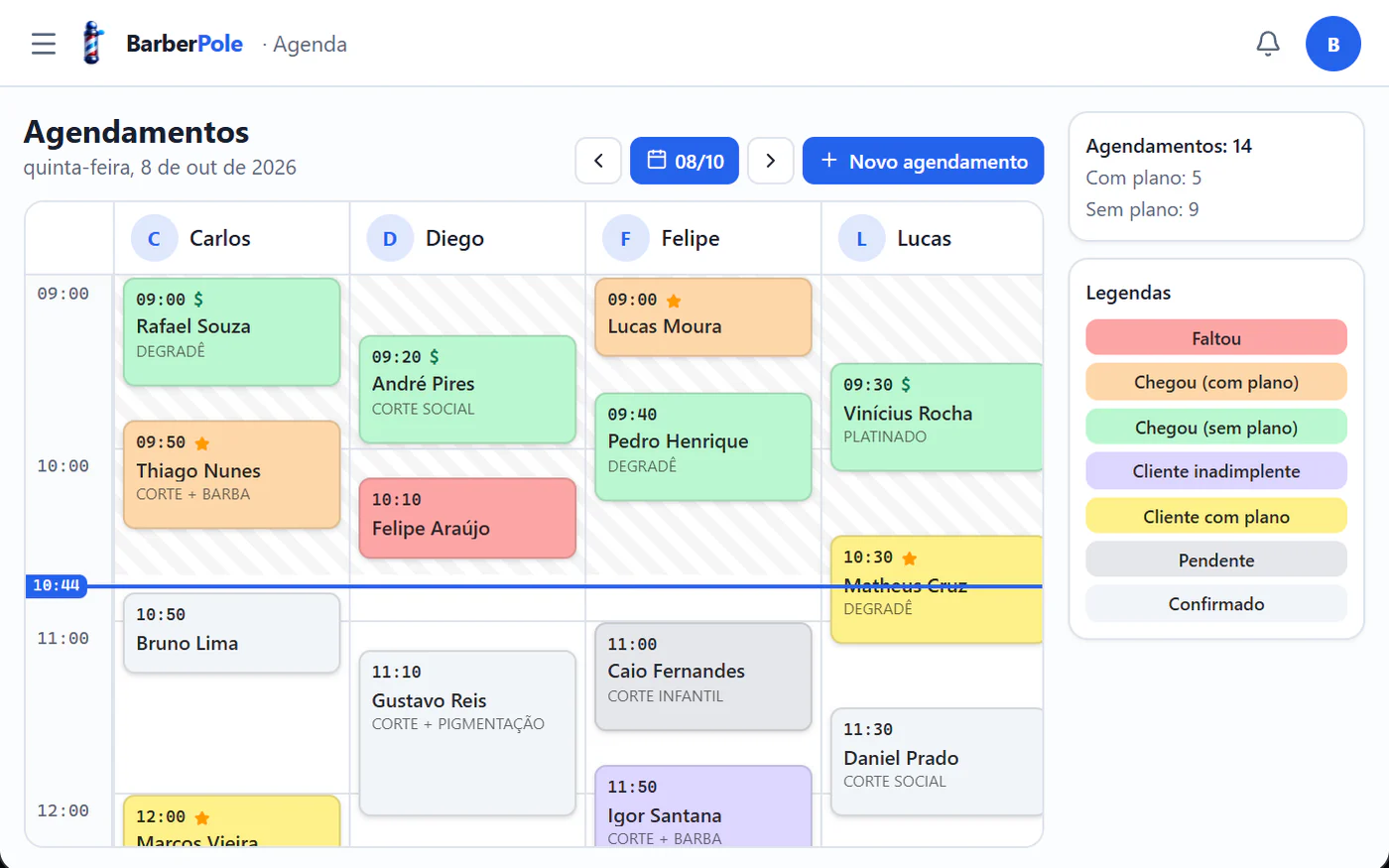This screenshot has width=1389, height=868.
Task: Open the hamburger navigation menu
Action: click(x=44, y=44)
